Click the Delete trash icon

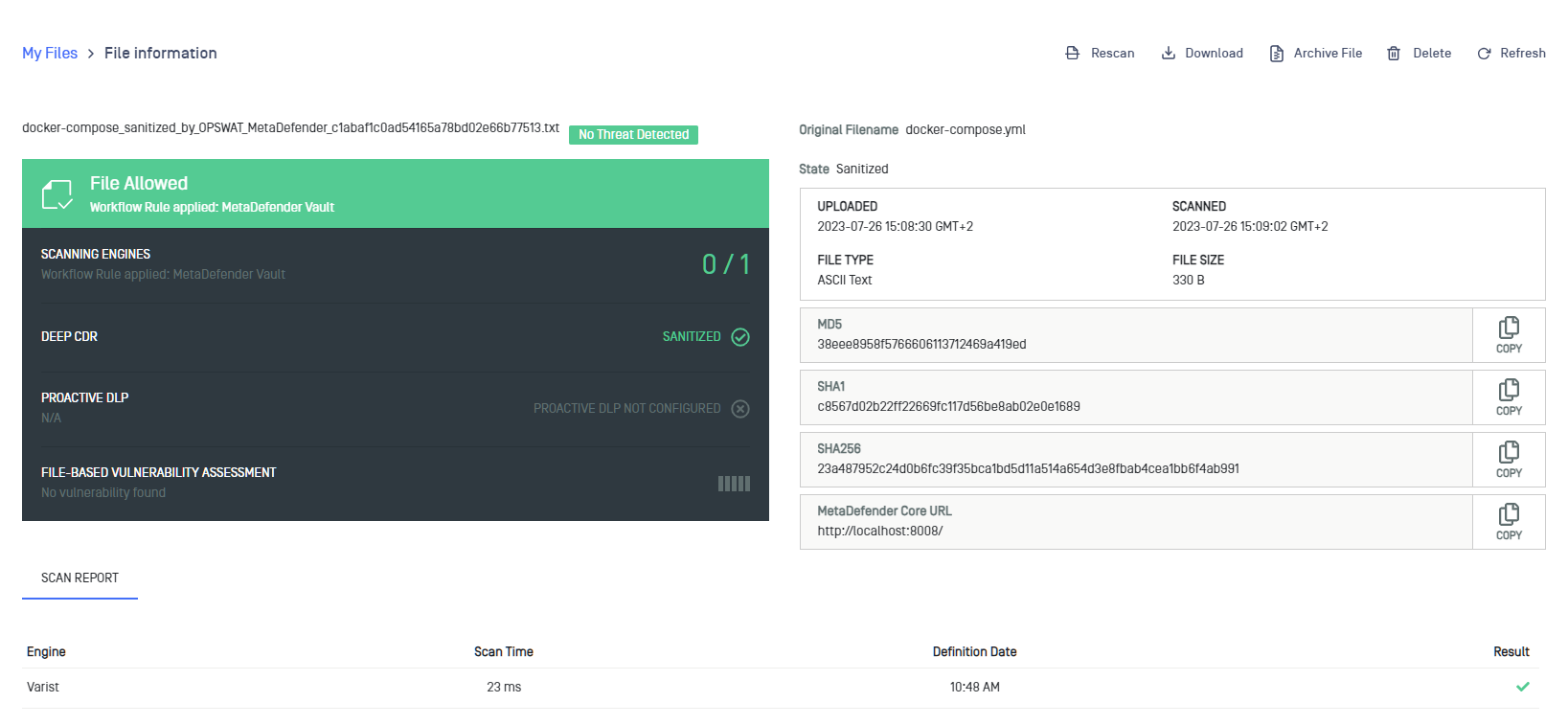point(1394,54)
